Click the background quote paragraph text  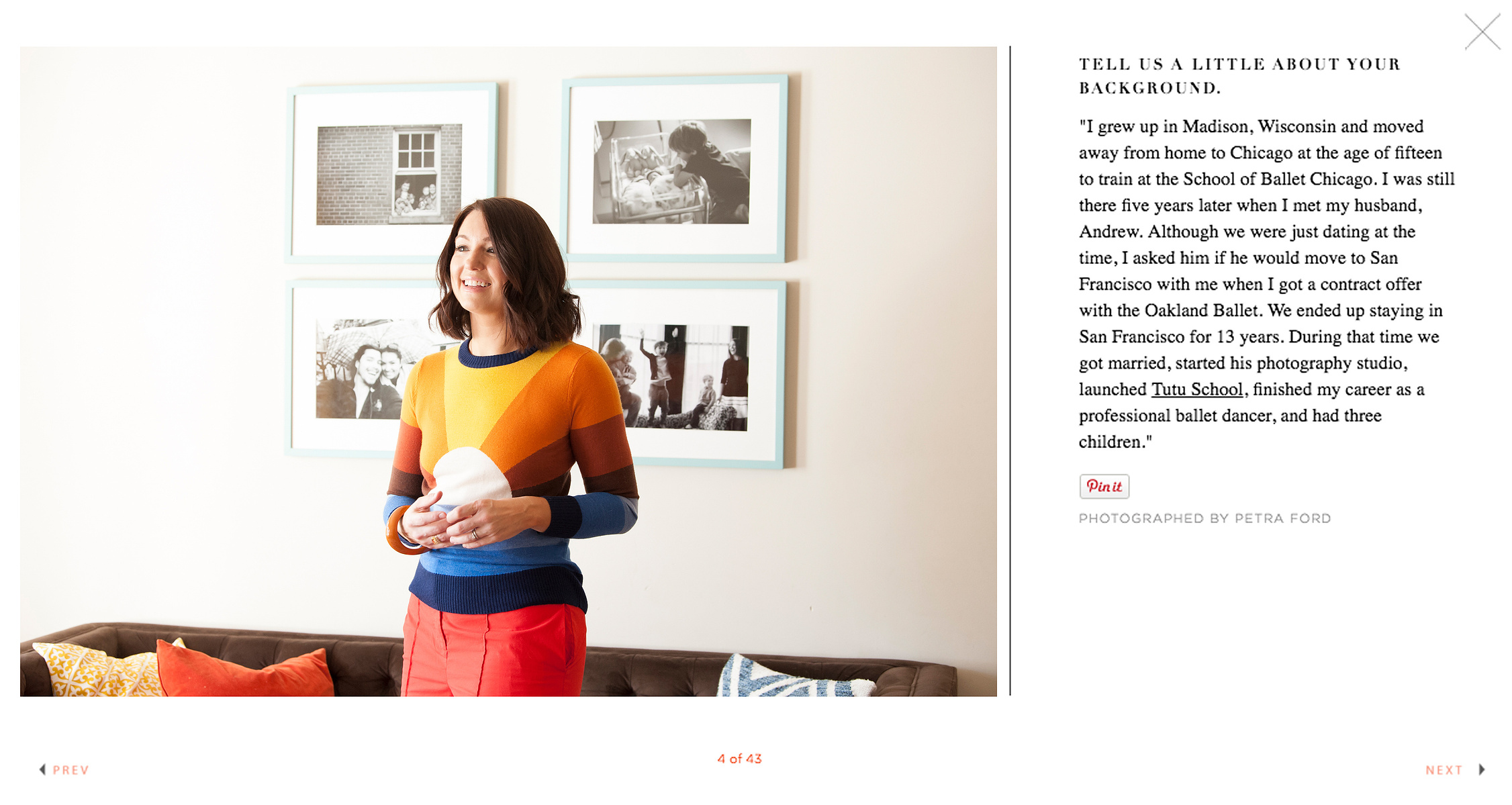click(1266, 284)
